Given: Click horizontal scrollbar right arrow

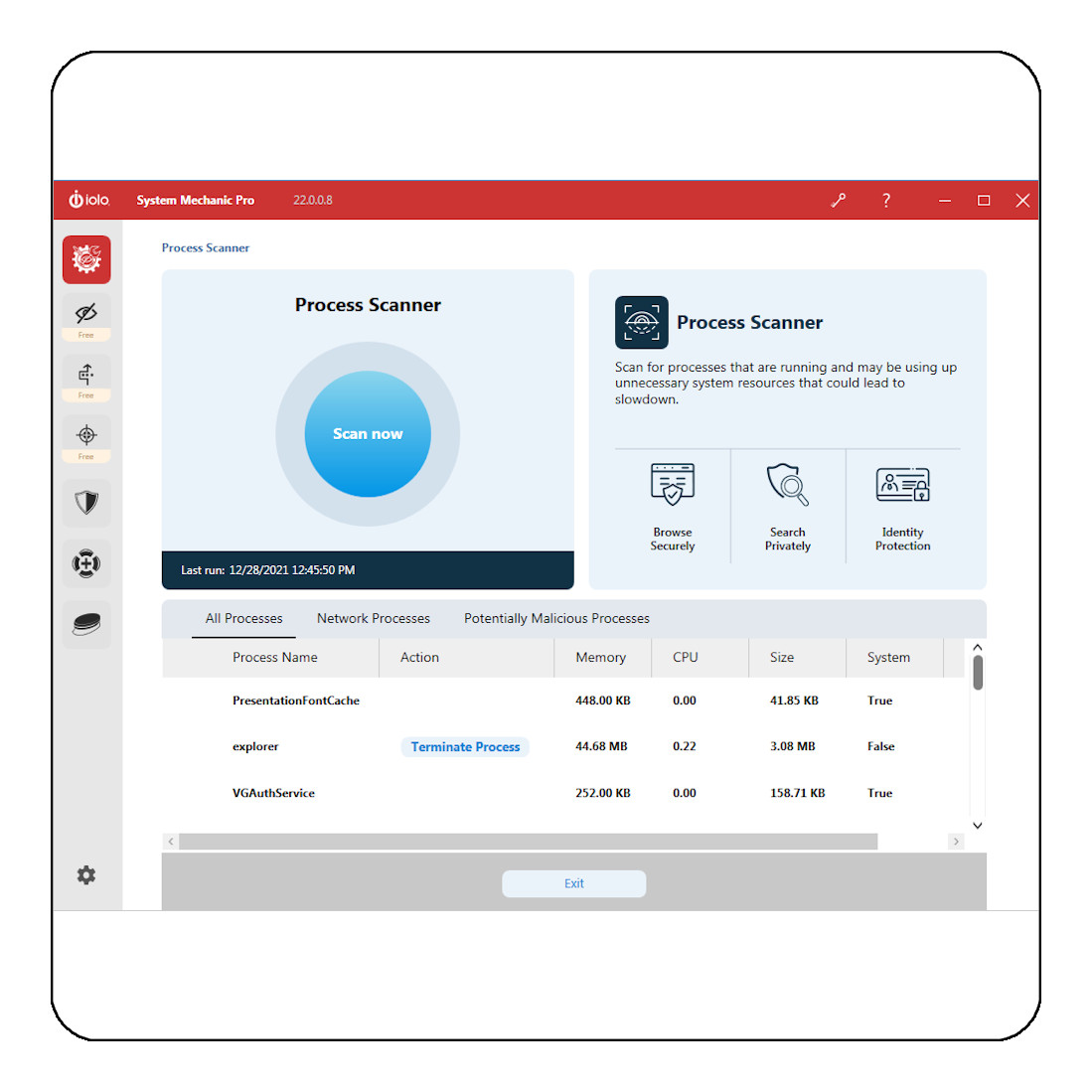Looking at the screenshot, I should point(956,842).
